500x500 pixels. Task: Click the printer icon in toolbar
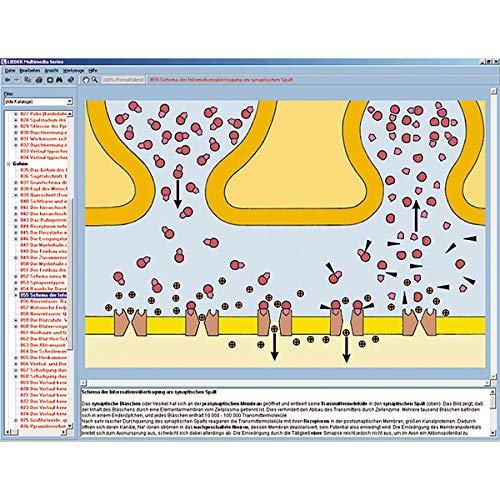pos(39,80)
